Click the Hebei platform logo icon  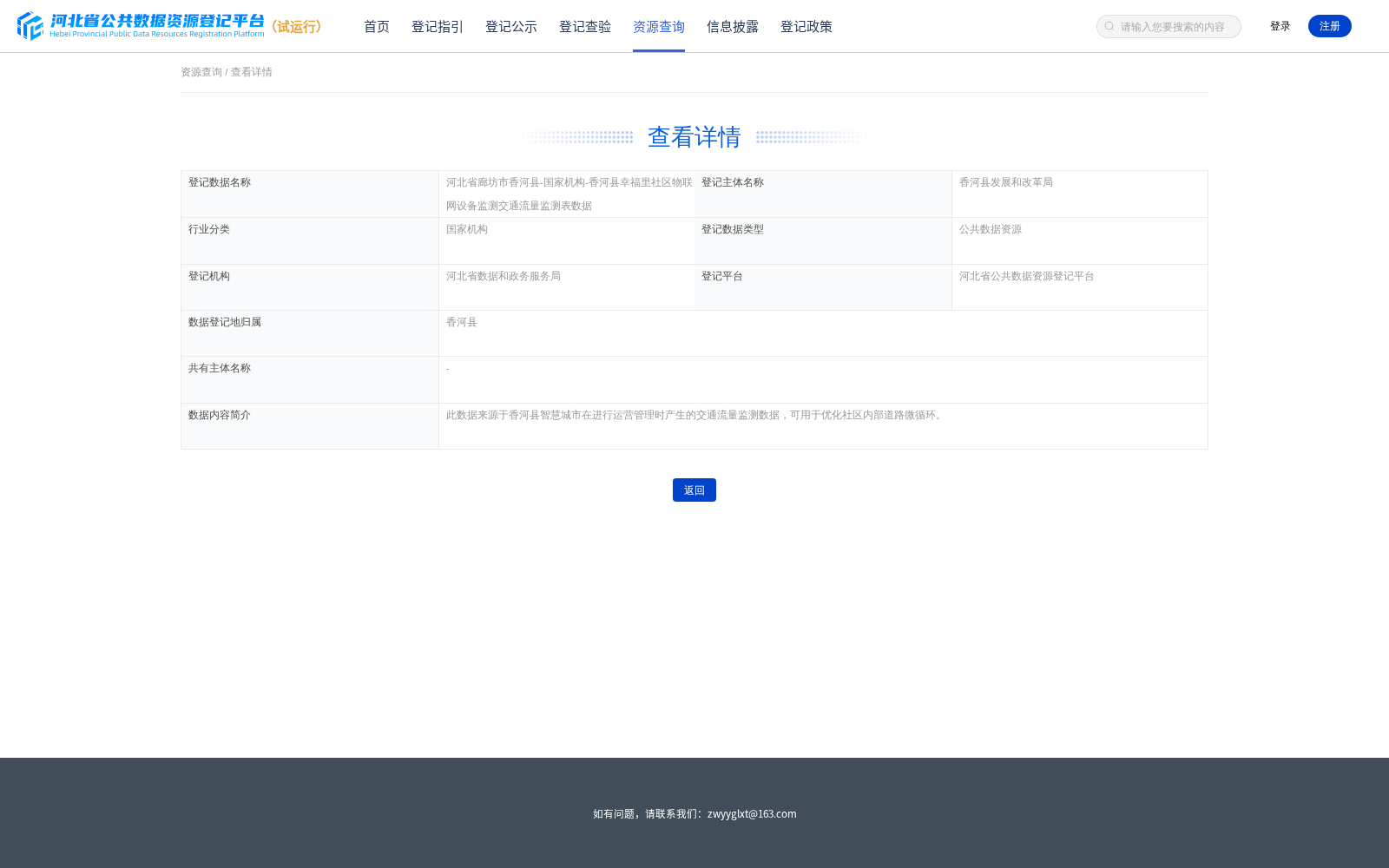tap(30, 26)
